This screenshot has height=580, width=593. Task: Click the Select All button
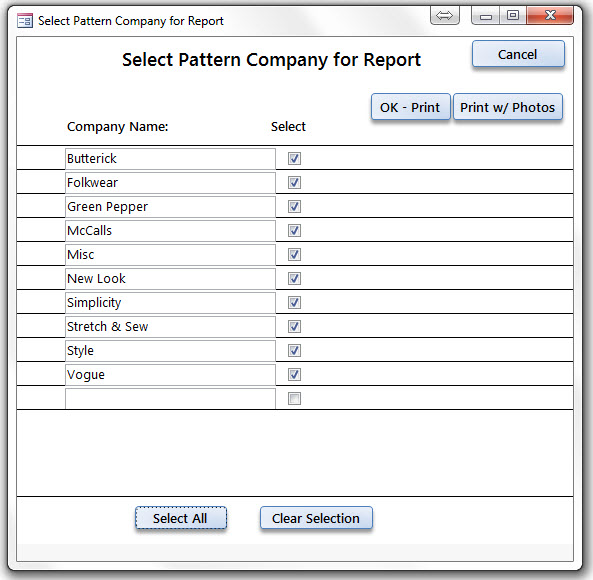(181, 518)
